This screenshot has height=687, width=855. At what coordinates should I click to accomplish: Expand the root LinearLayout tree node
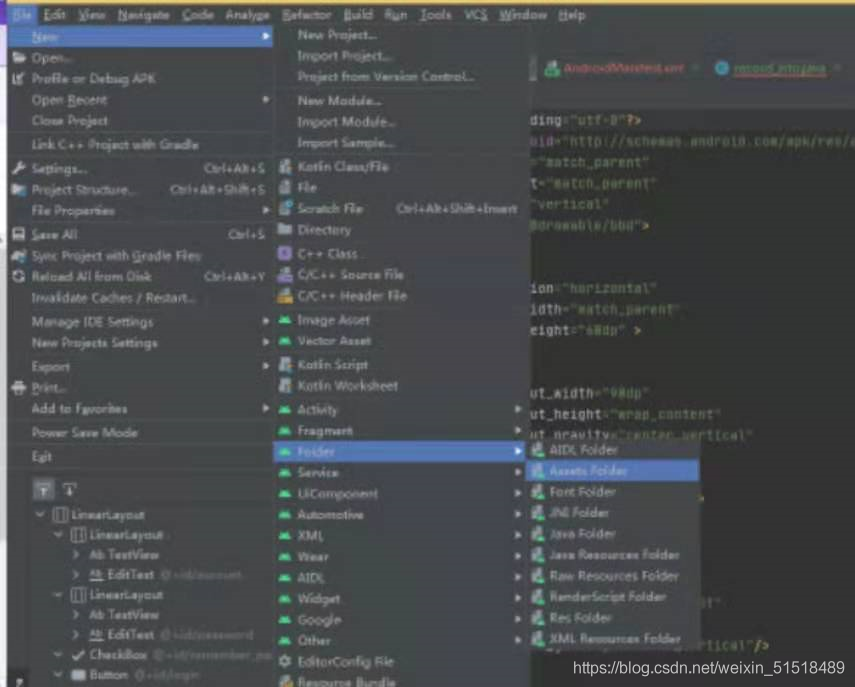pos(40,514)
